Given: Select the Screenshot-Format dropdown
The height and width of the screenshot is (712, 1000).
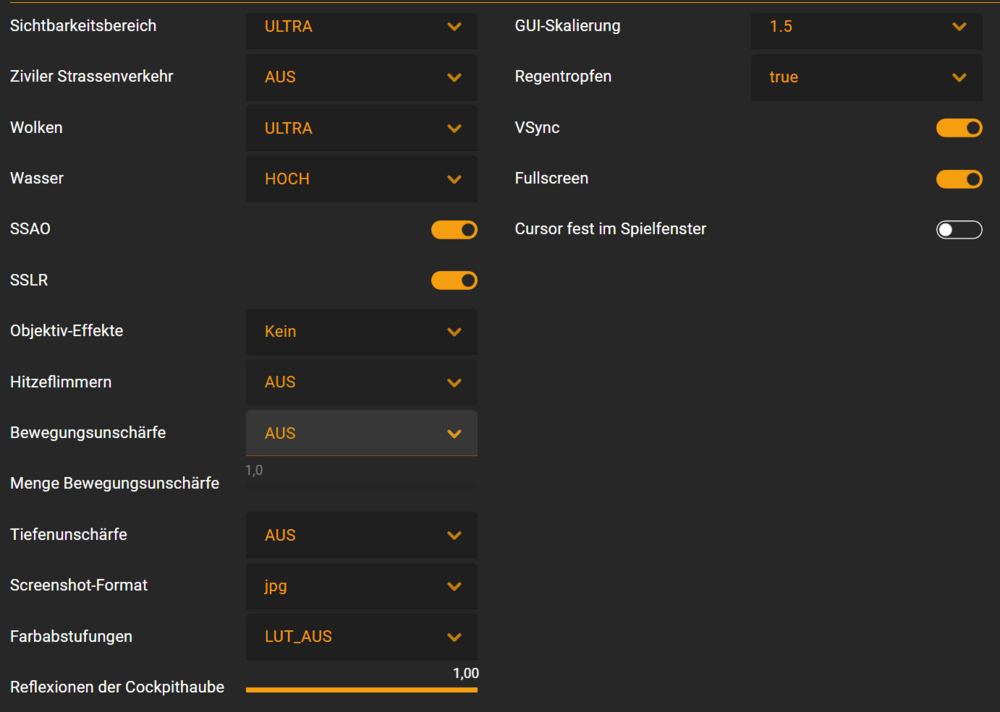Looking at the screenshot, I should click(x=361, y=586).
